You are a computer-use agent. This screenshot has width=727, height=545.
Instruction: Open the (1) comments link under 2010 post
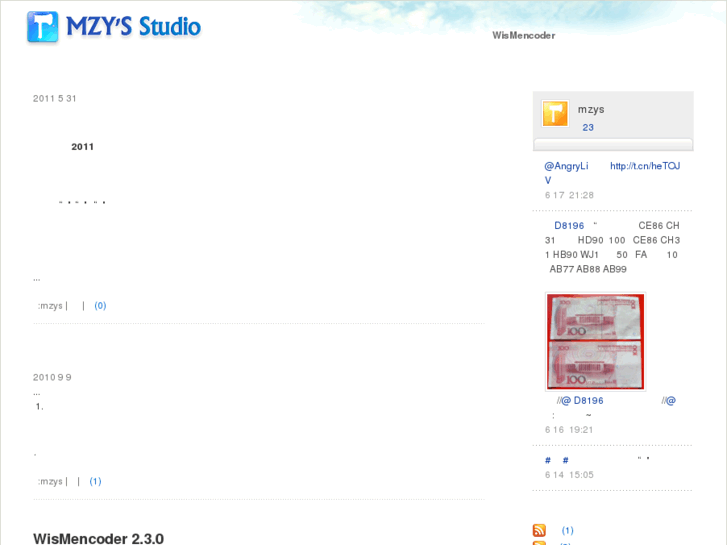(96, 481)
